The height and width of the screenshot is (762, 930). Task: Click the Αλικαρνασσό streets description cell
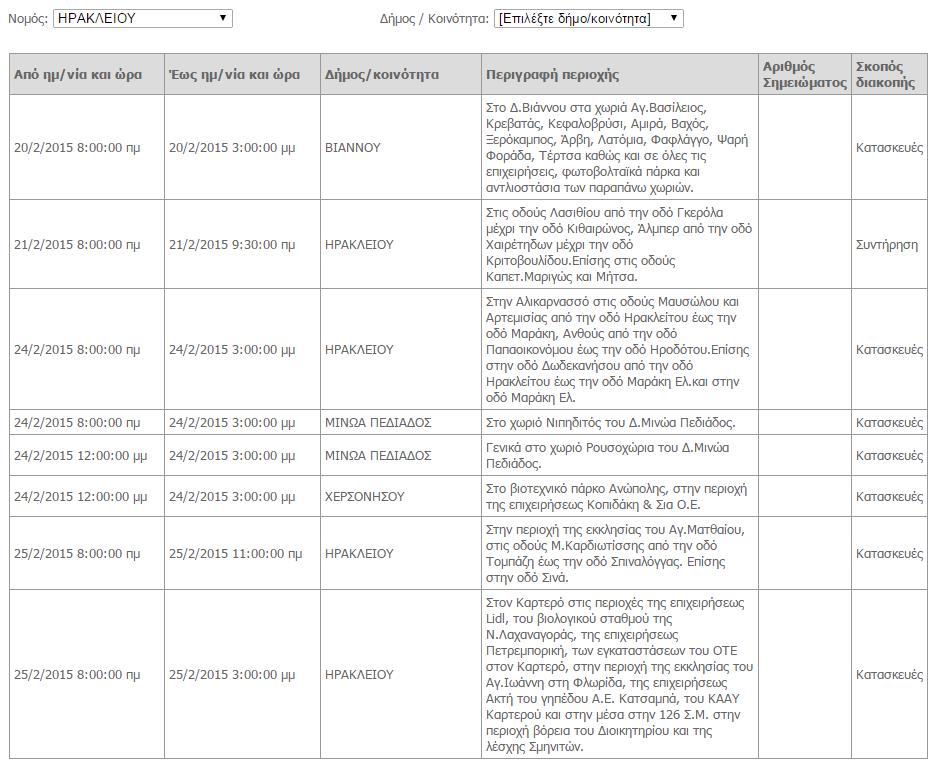617,350
